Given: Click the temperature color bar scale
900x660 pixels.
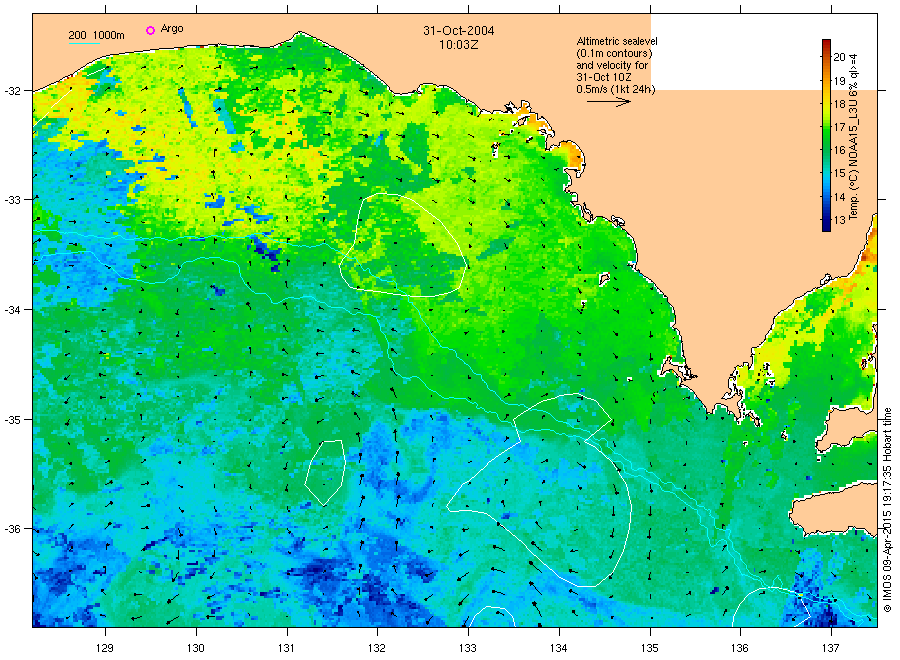Looking at the screenshot, I should (826, 135).
